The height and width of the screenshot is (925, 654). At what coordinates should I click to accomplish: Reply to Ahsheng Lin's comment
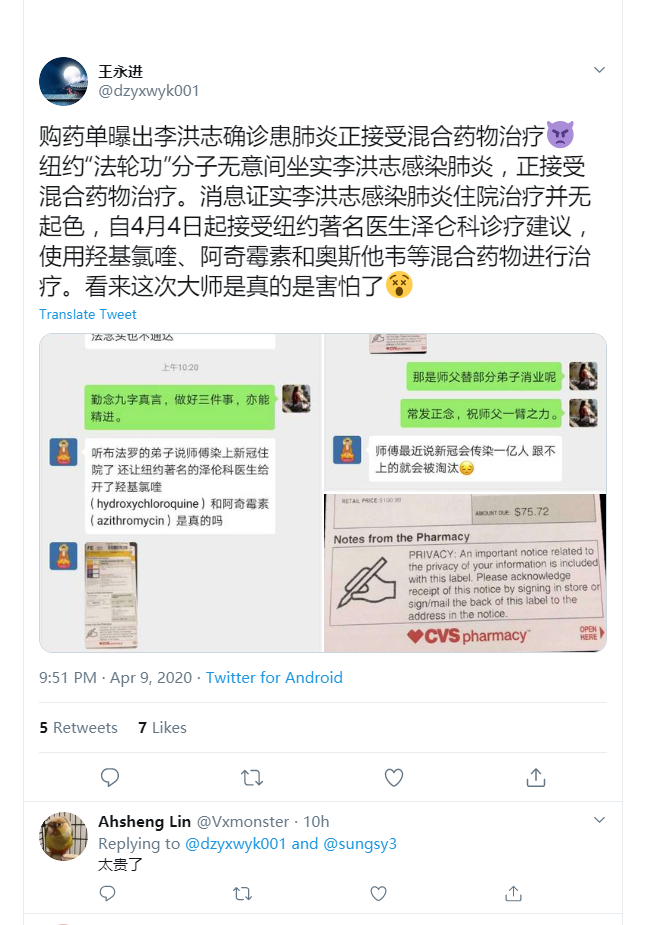click(107, 893)
